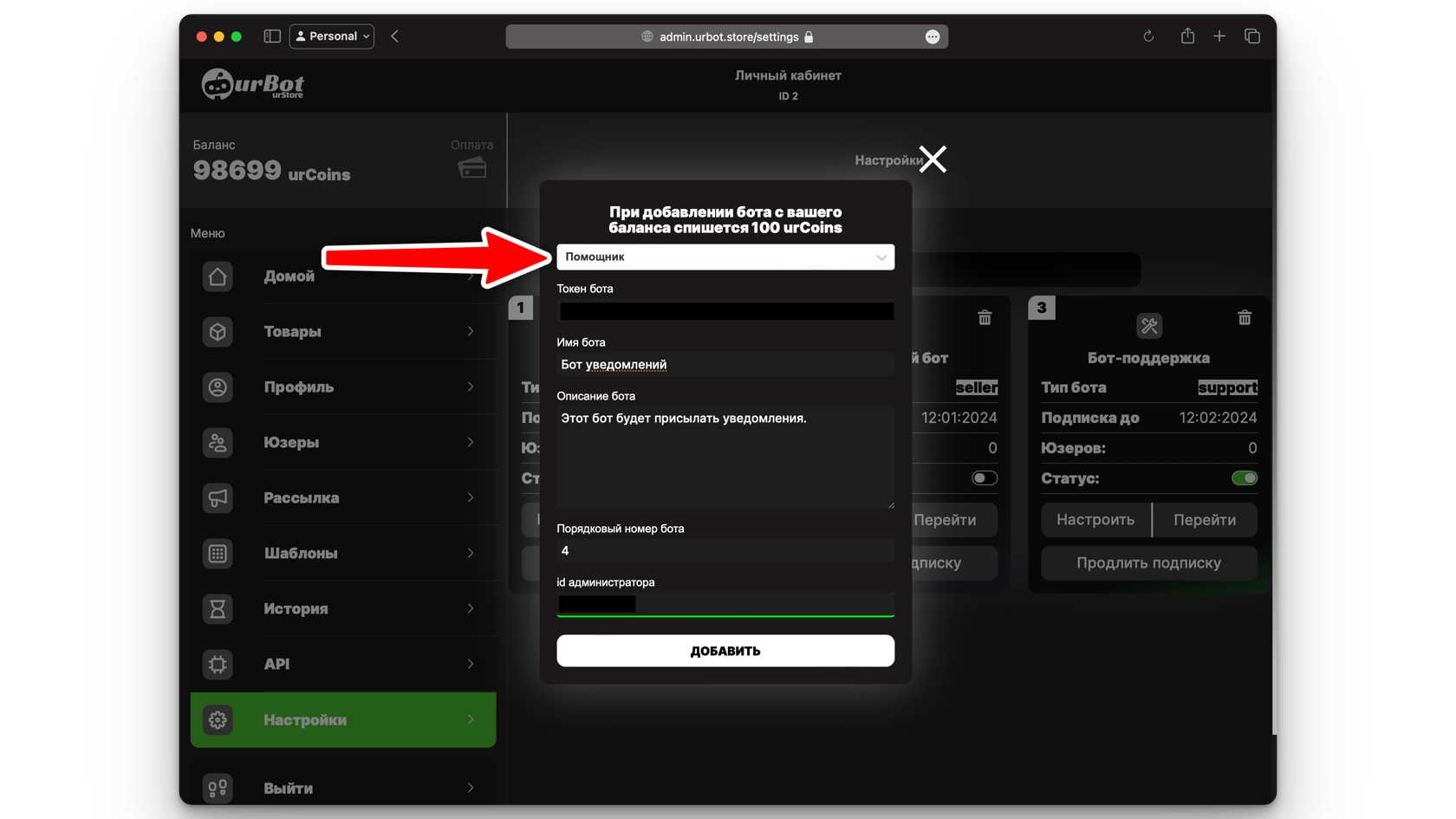Delete Бот-поддержка using its trash icon
The image size is (1456, 819).
point(1245,317)
